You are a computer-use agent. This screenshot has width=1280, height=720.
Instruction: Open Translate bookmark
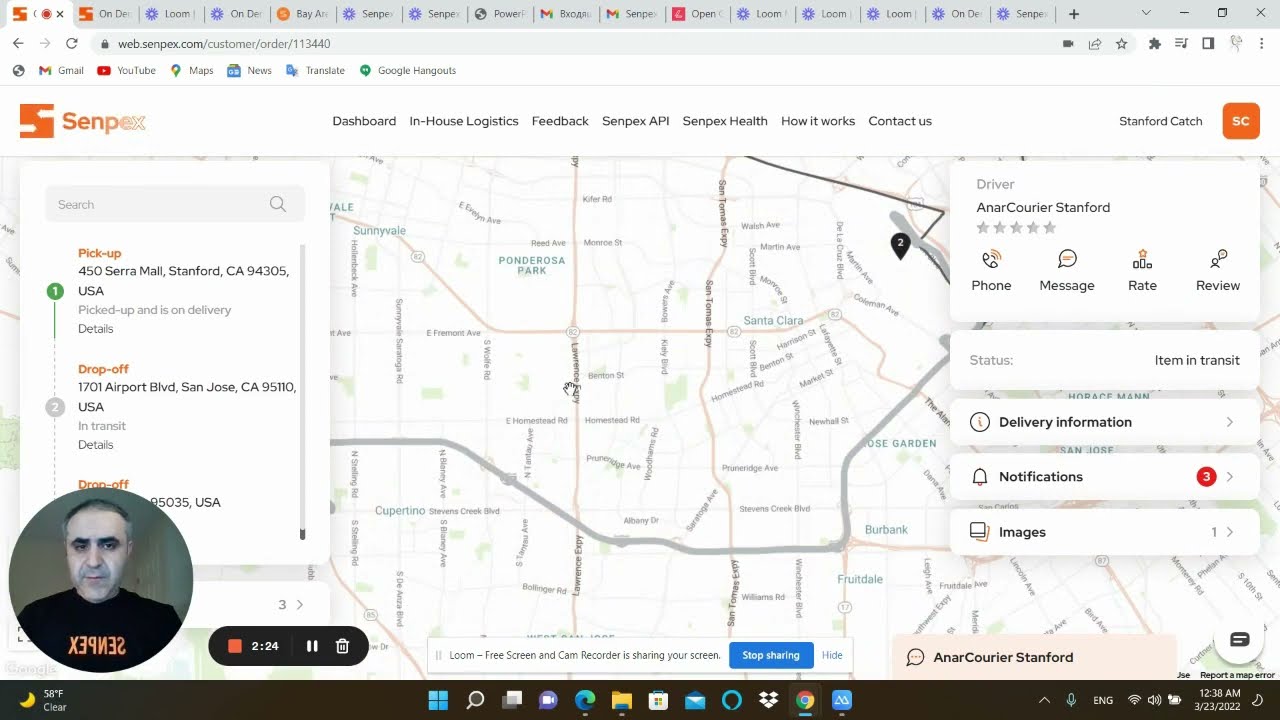click(316, 70)
